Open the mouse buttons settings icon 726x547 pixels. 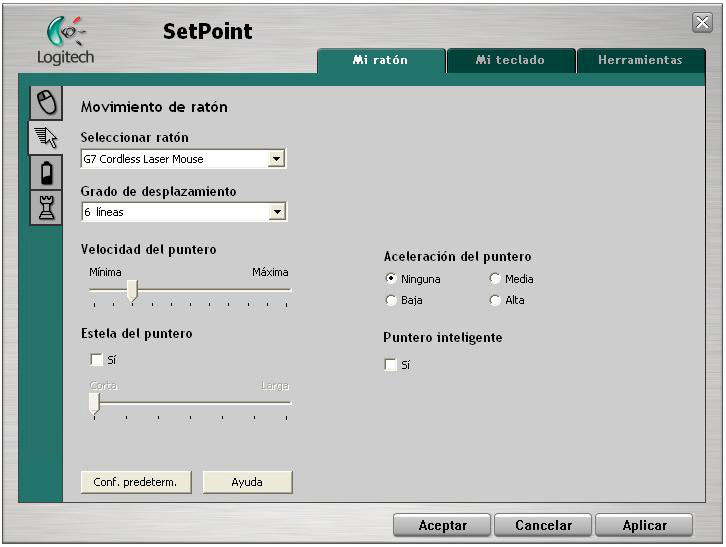(44, 102)
